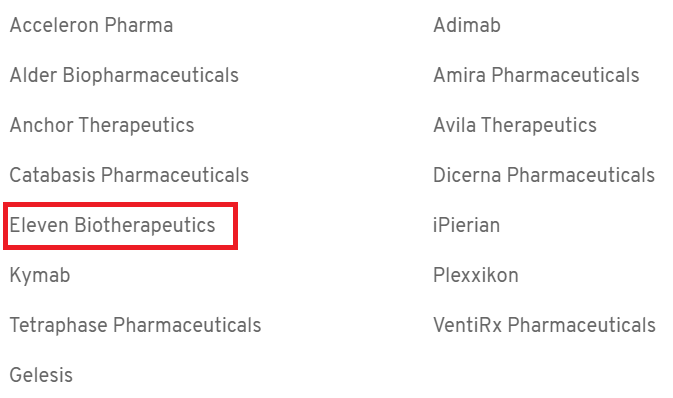This screenshot has width=673, height=398.
Task: Click the word Pharmaceuticals after Tetraphase
Action: coord(187,325)
